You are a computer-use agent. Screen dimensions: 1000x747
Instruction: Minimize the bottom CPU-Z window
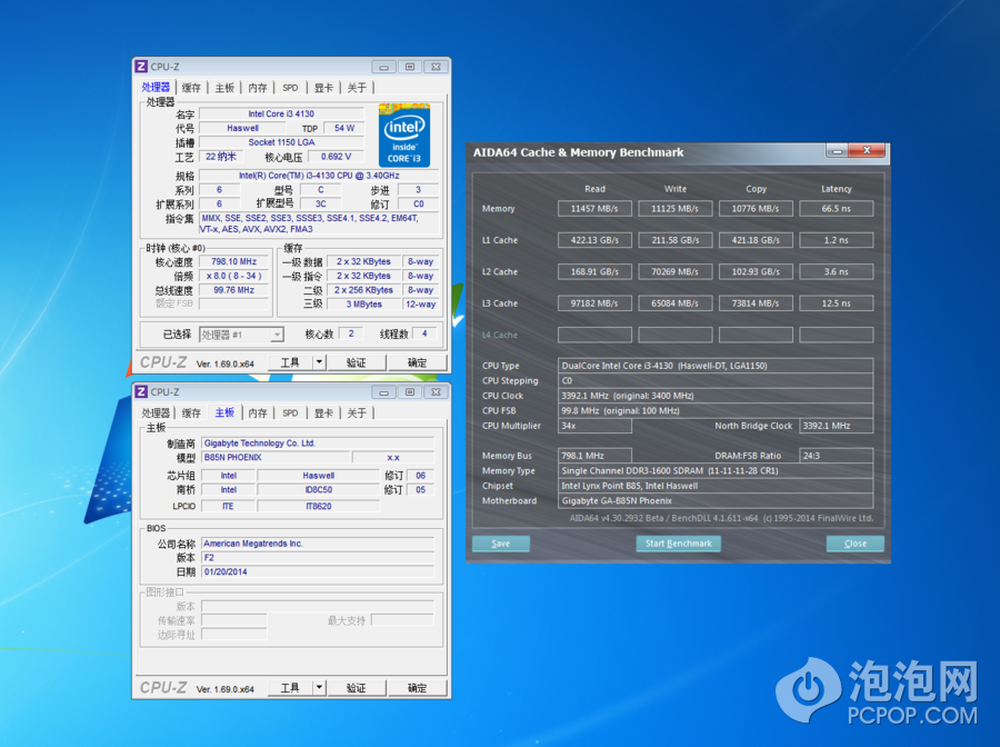383,392
